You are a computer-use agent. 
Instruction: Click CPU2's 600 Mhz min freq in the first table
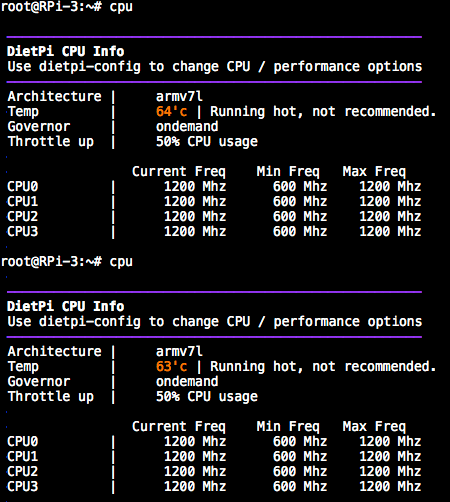pos(300,216)
